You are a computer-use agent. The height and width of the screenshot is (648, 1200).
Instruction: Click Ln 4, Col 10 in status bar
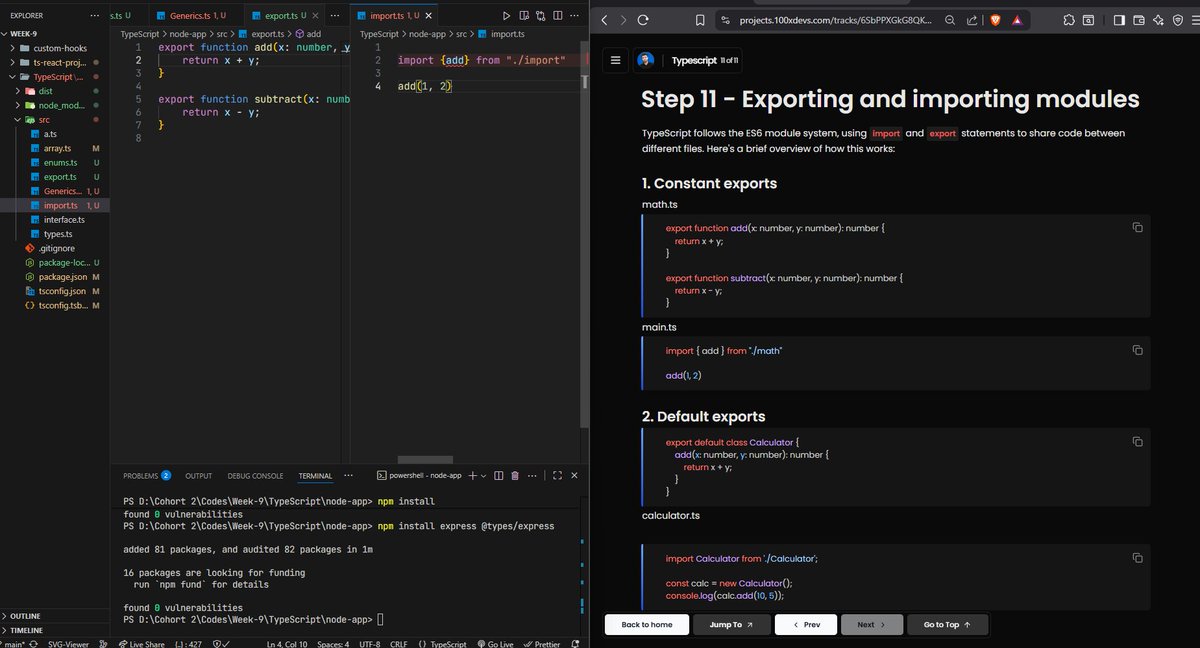[287, 644]
